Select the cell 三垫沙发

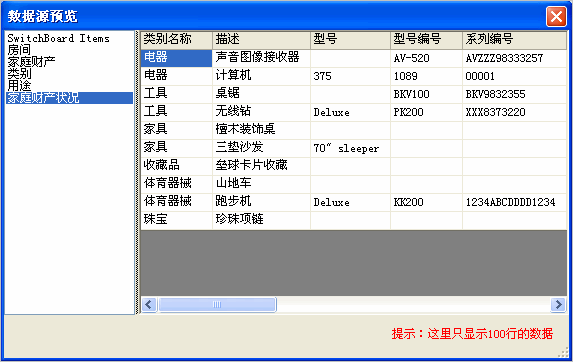coord(261,148)
